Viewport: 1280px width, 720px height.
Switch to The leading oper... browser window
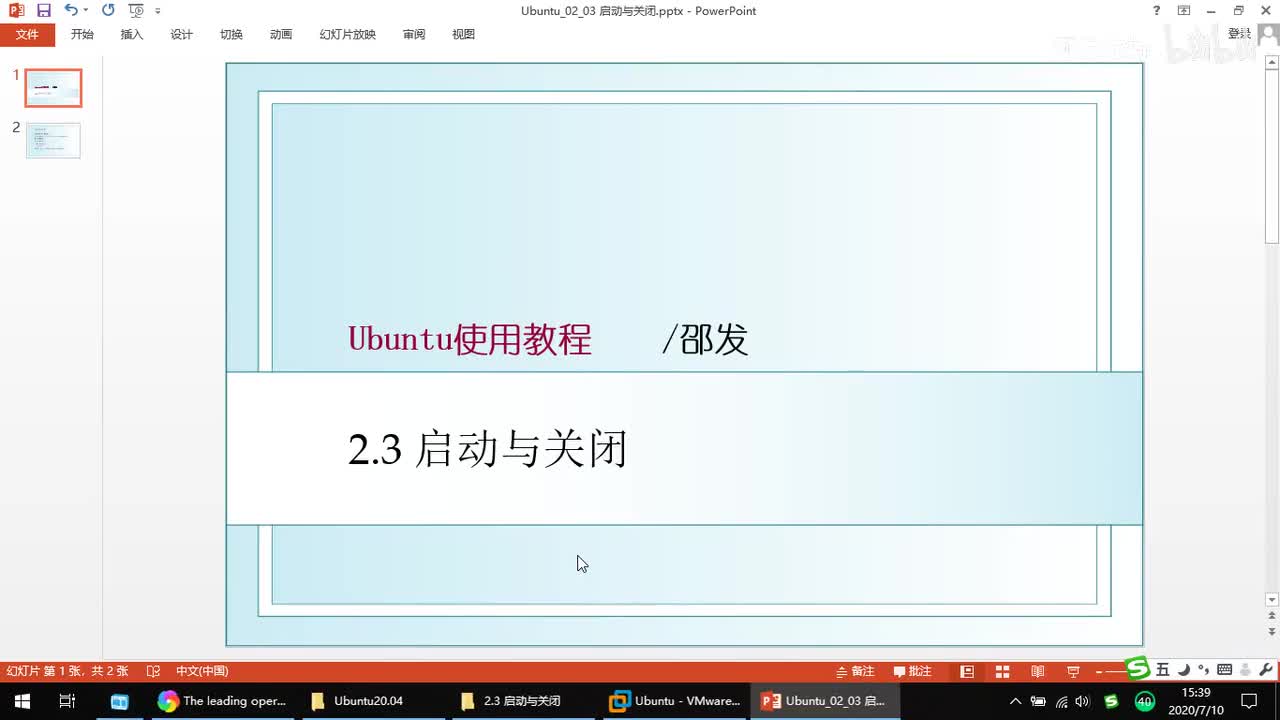point(222,701)
